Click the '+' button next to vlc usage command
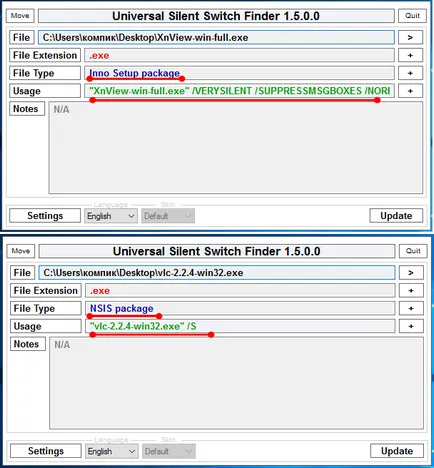Viewport: 434px width, 468px height. pos(411,326)
